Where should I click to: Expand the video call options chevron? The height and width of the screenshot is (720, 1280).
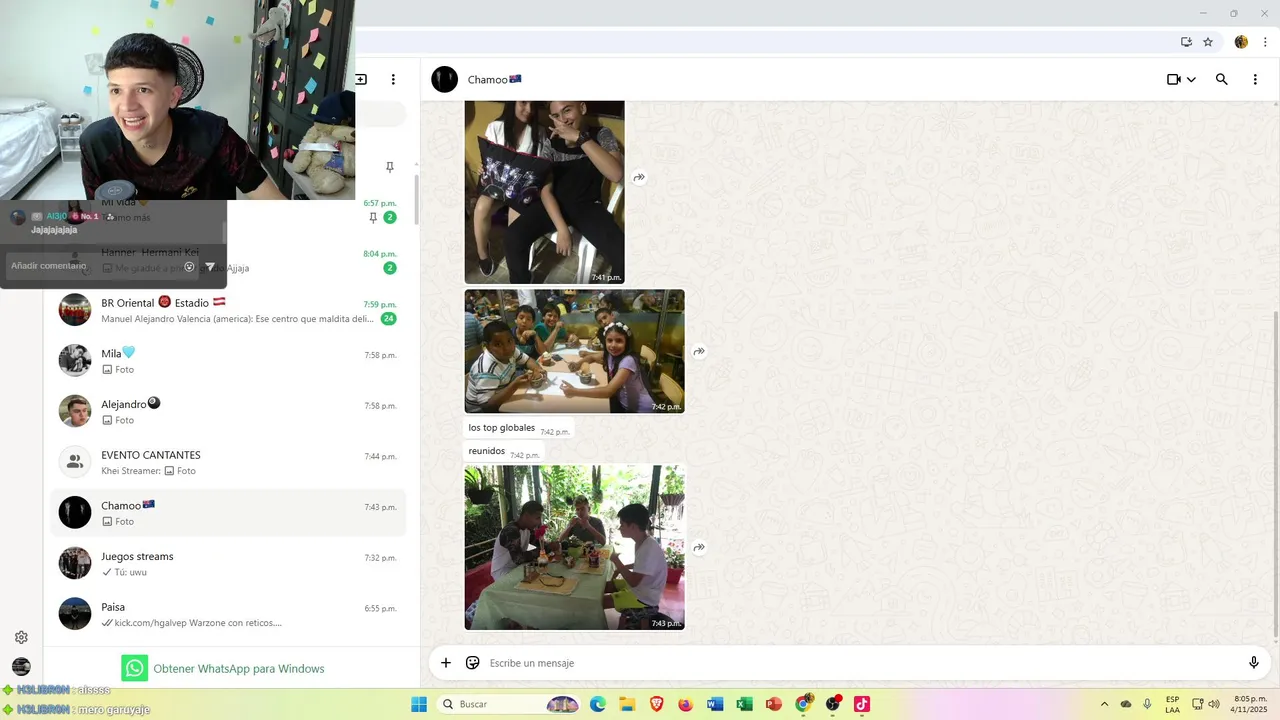pyautogui.click(x=1191, y=79)
